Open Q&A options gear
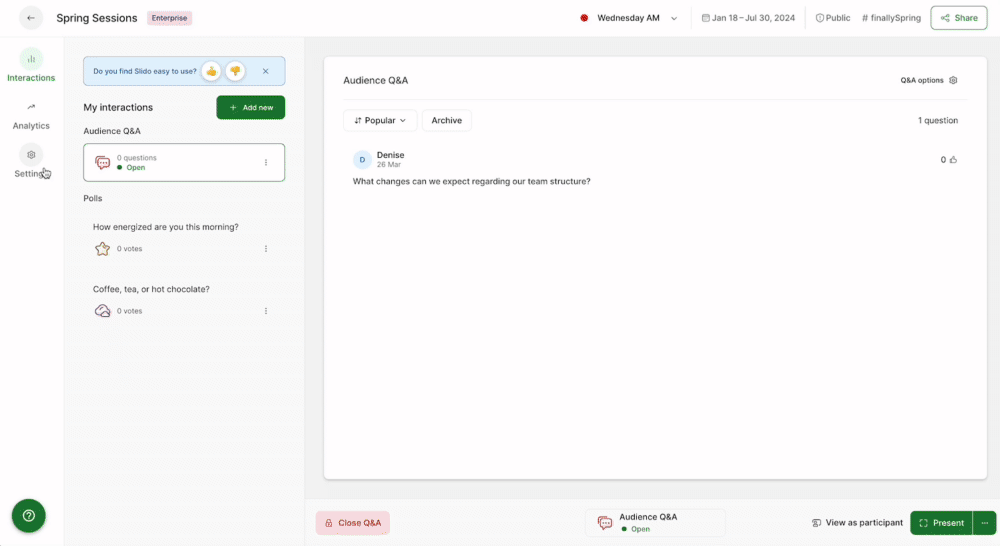This screenshot has height=546, width=1000. point(953,80)
